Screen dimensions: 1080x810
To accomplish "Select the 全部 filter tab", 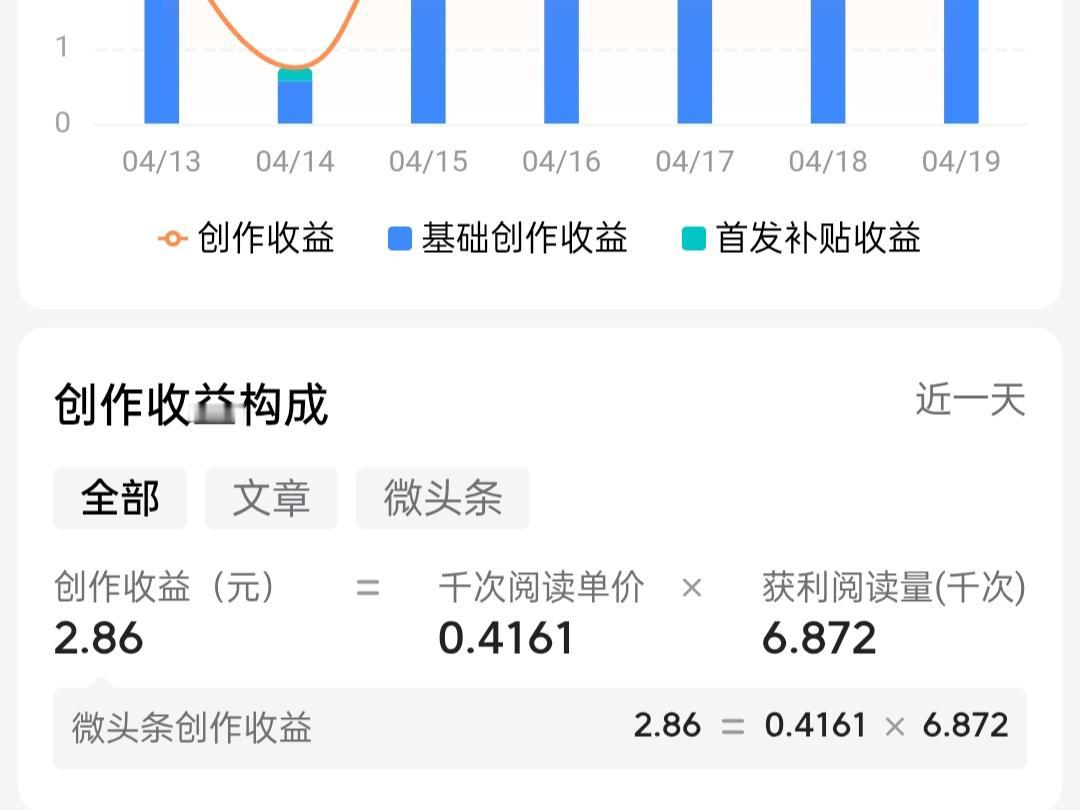I will 120,498.
